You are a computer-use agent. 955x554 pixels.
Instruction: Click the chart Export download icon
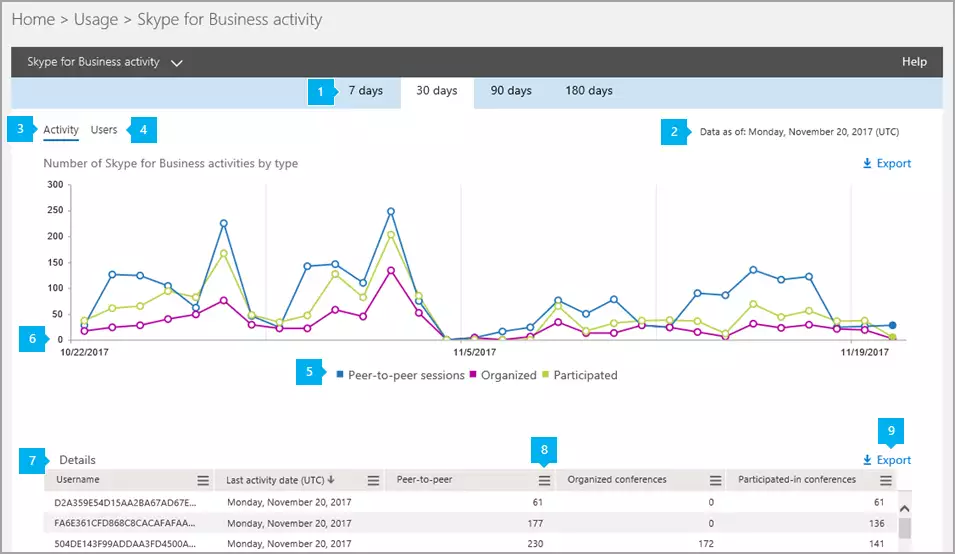point(867,164)
